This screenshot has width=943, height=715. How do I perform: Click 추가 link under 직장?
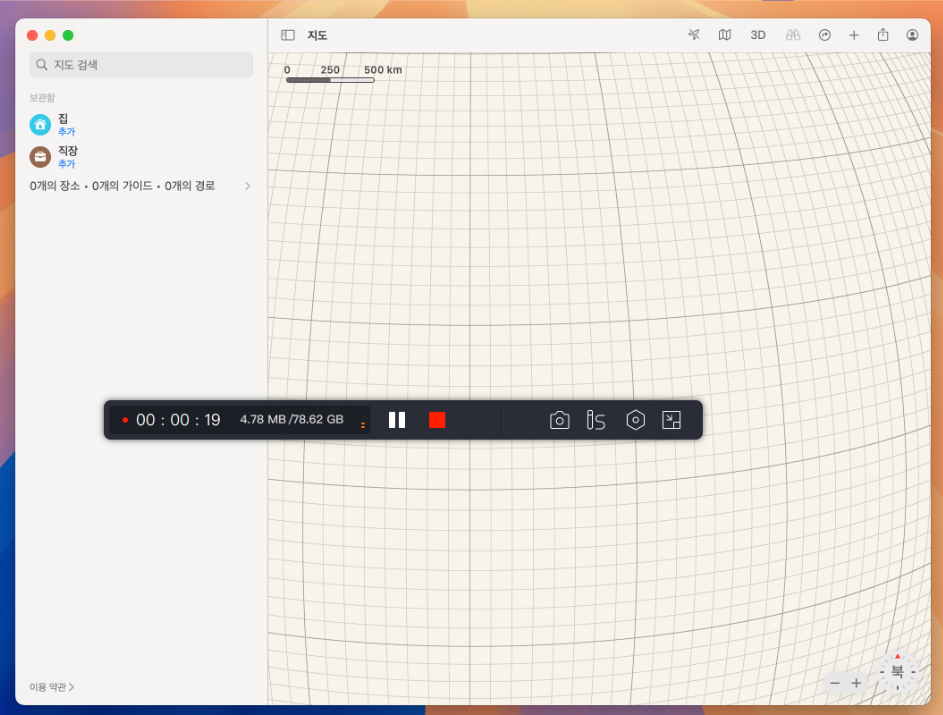66,164
